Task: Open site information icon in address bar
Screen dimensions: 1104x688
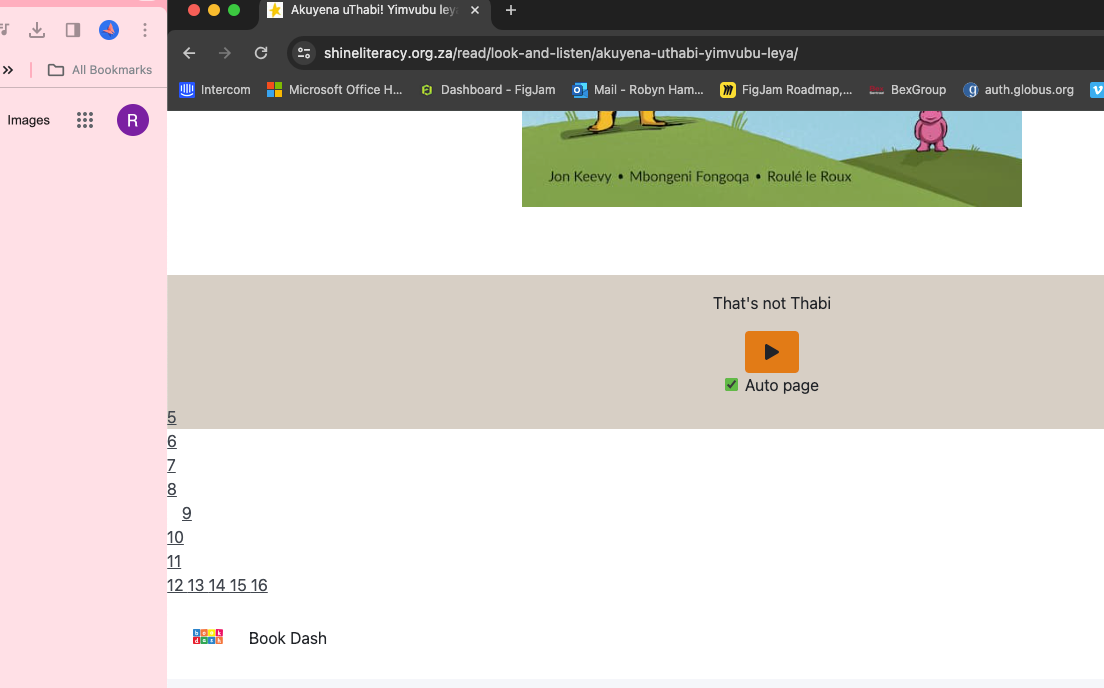Action: pos(305,53)
